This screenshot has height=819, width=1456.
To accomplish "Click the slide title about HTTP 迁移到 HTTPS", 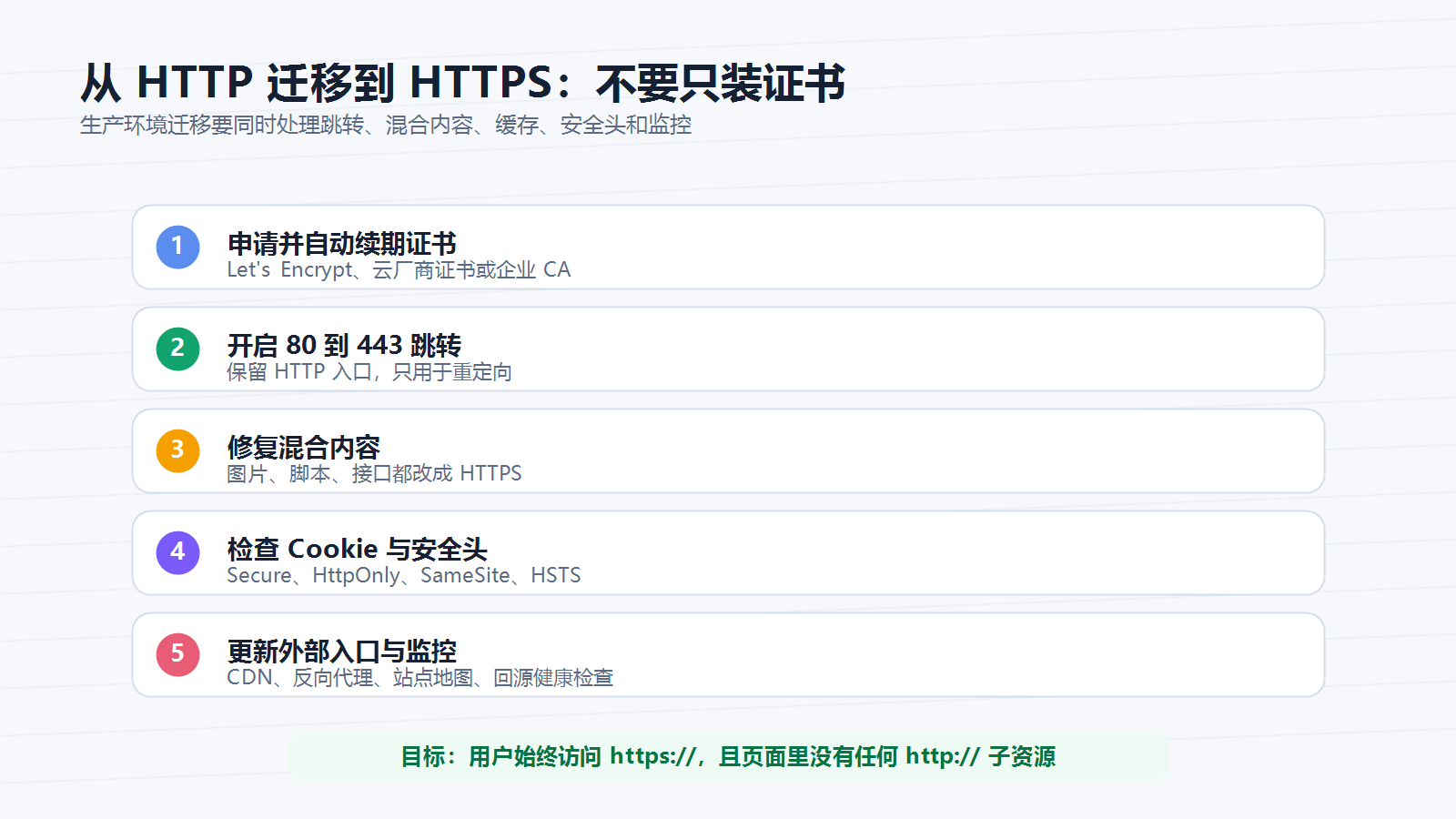I will click(463, 83).
